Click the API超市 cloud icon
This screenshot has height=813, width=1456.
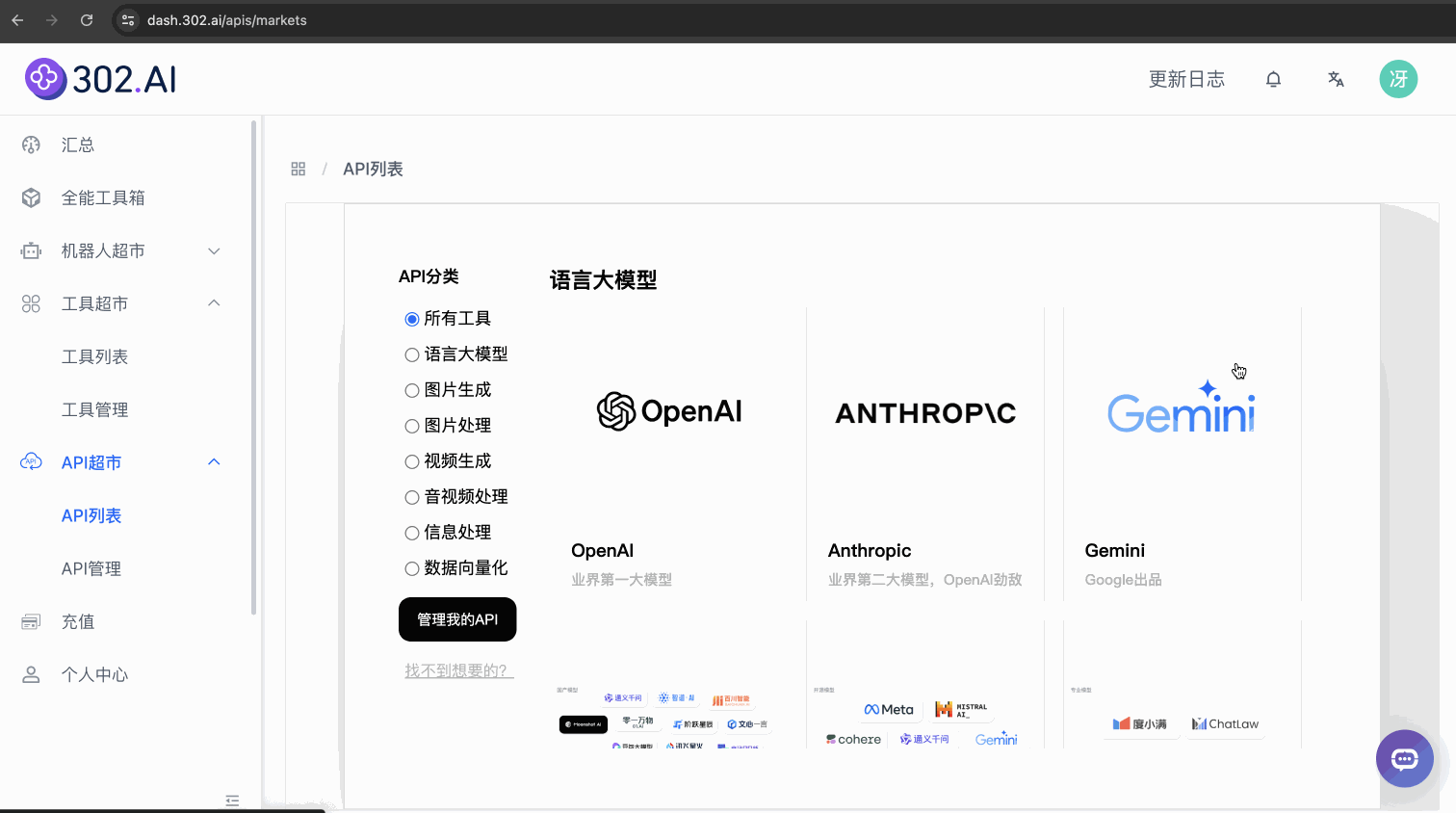31,462
